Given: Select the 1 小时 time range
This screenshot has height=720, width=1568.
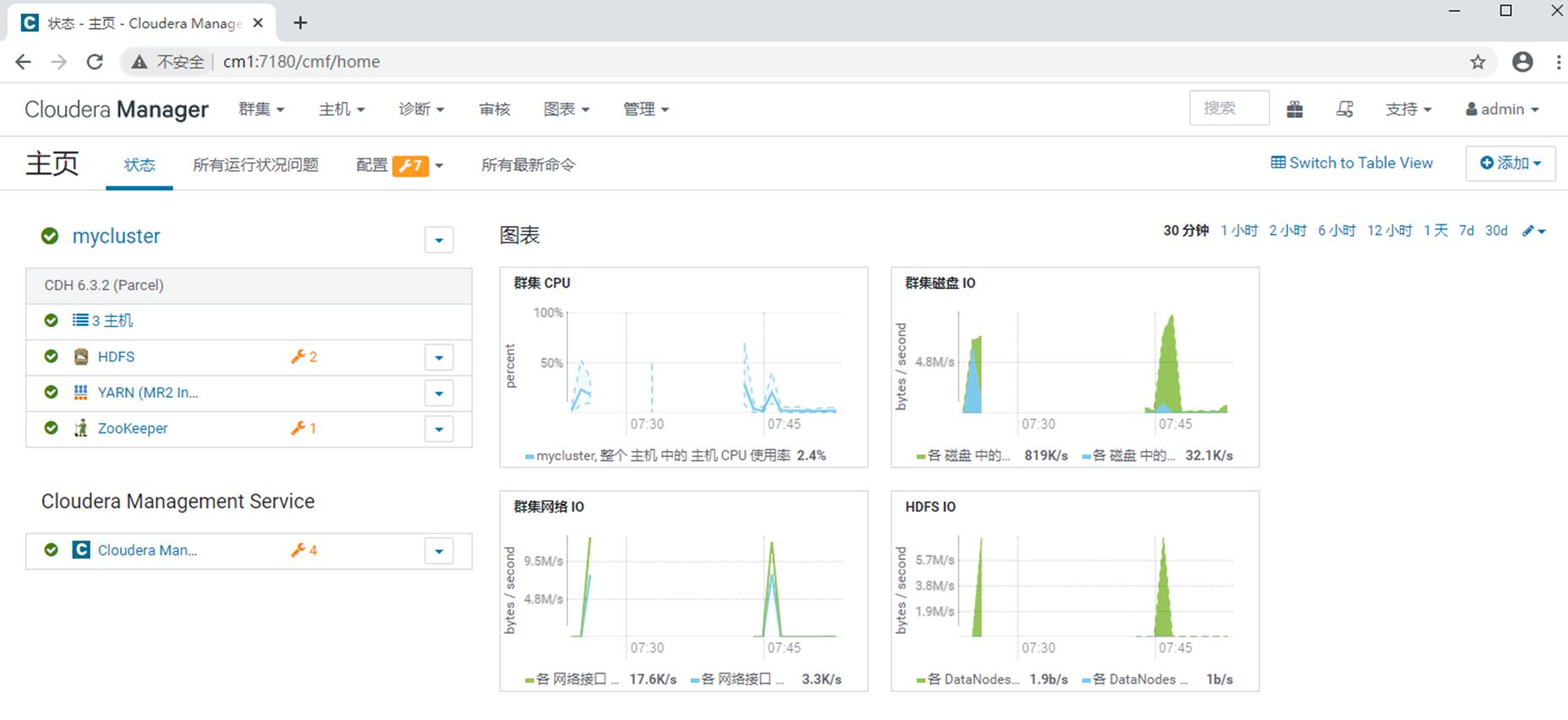Looking at the screenshot, I should pos(1238,231).
